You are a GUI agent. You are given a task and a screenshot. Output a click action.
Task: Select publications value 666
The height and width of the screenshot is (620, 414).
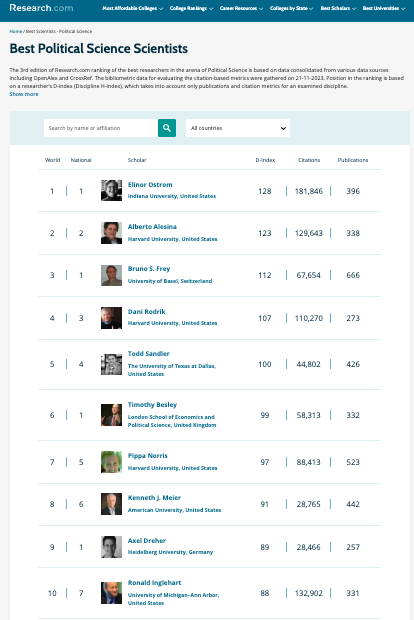coord(353,275)
